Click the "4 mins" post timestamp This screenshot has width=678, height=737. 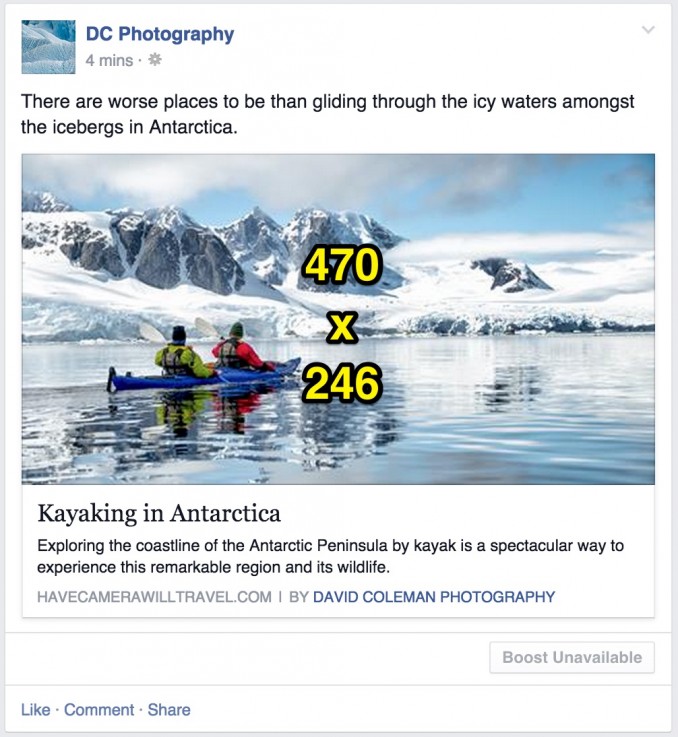click(x=108, y=60)
